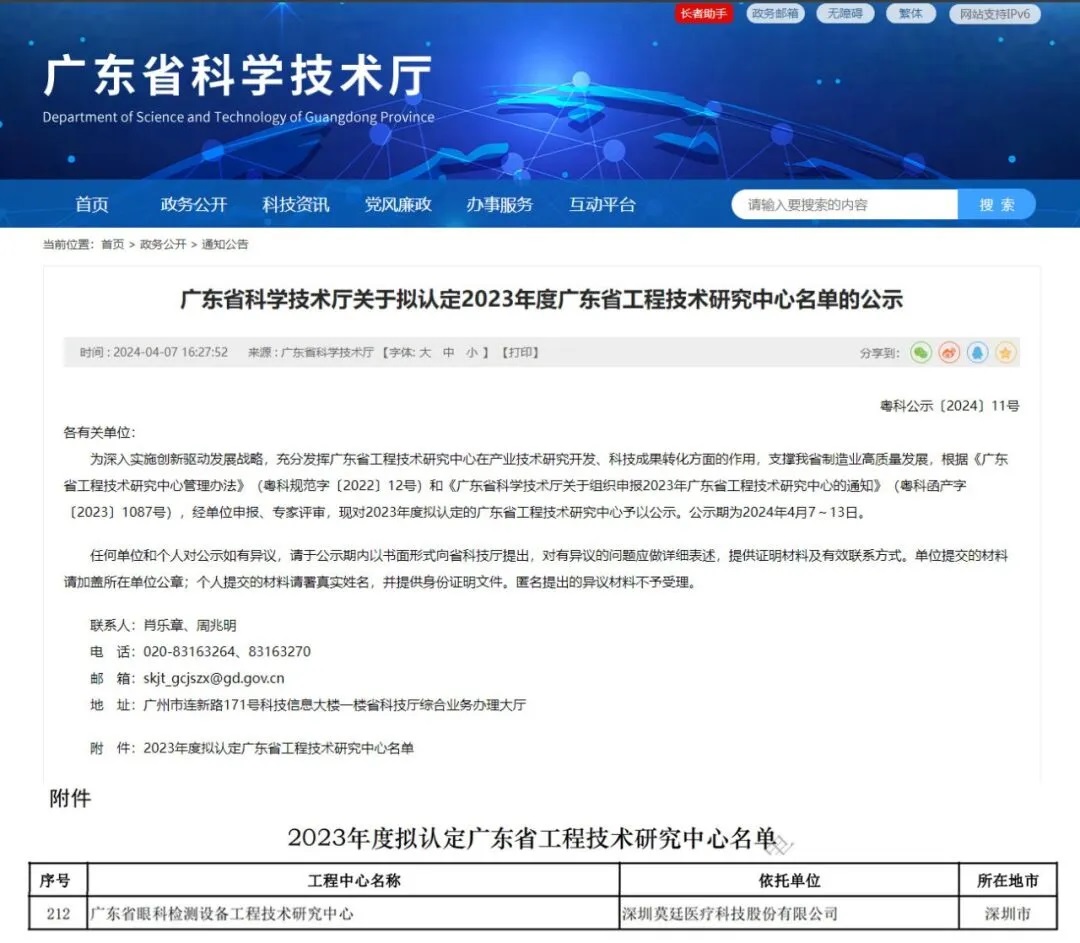This screenshot has height=943, width=1080.
Task: Click the 工程中心名称 column header
Action: coord(354,880)
